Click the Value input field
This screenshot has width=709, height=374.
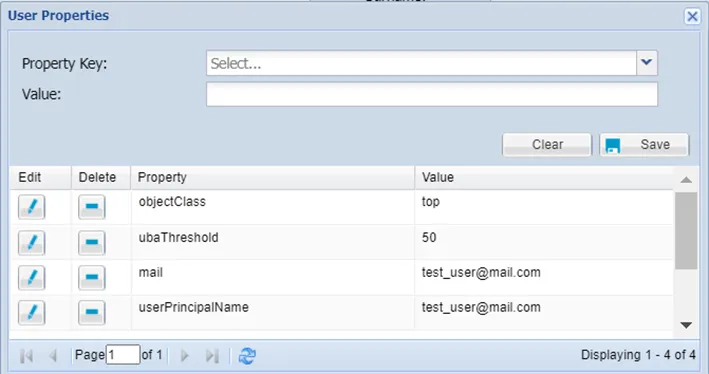432,94
